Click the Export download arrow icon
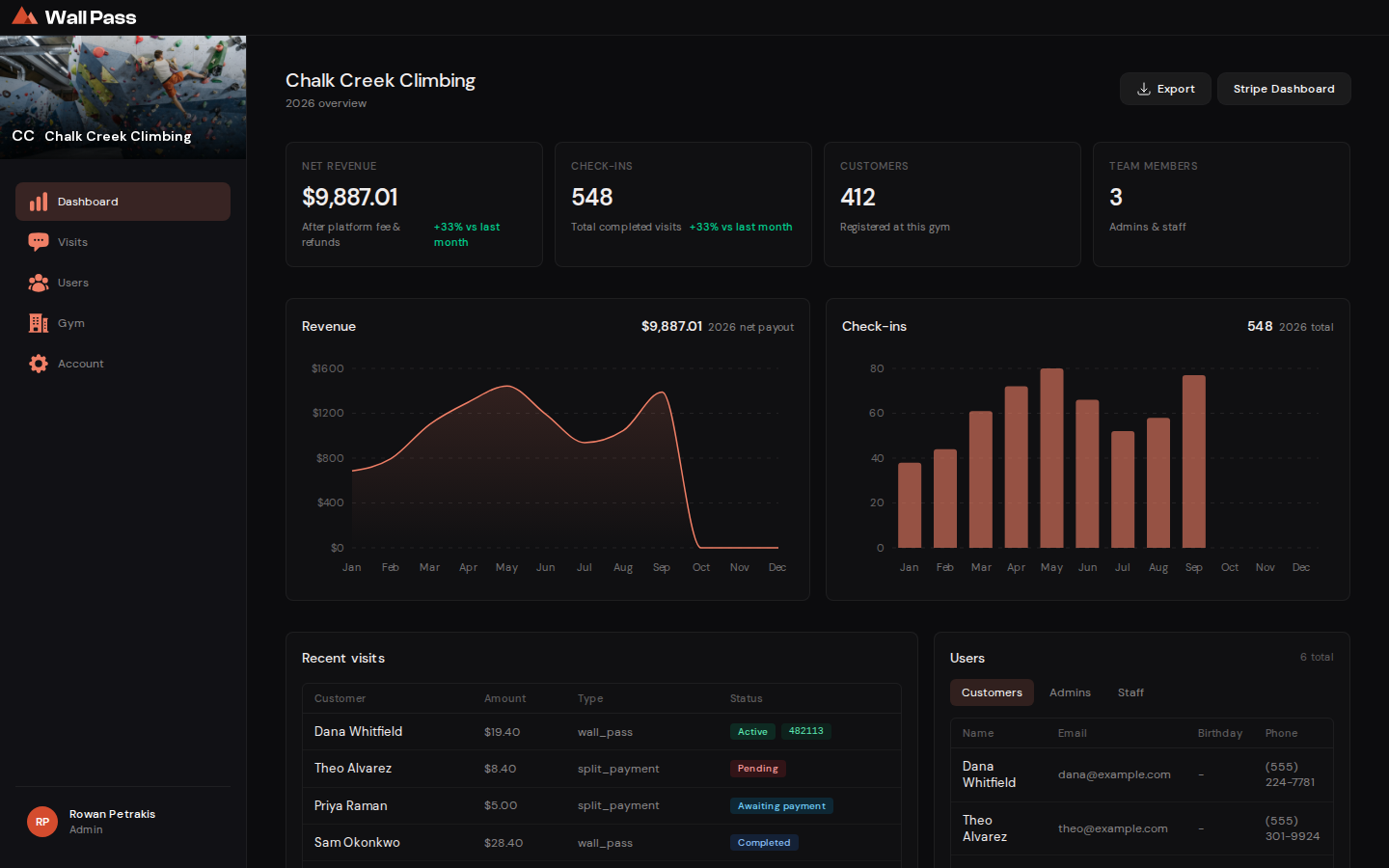 (x=1144, y=89)
